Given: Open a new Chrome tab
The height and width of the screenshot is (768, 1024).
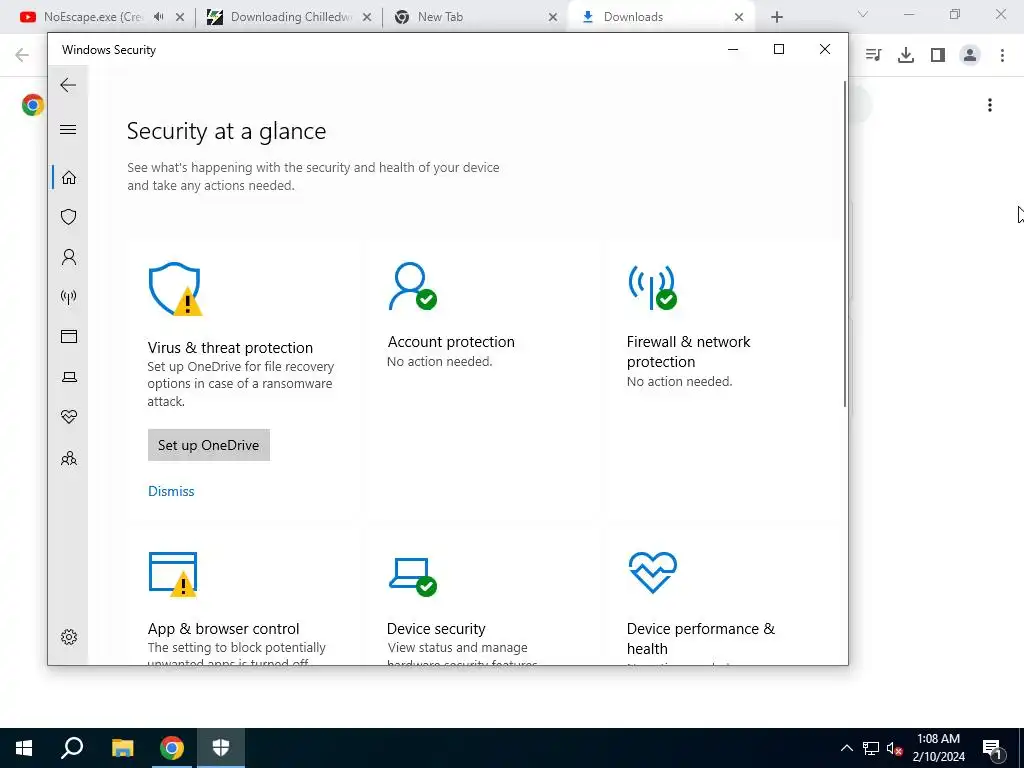Looking at the screenshot, I should (776, 17).
